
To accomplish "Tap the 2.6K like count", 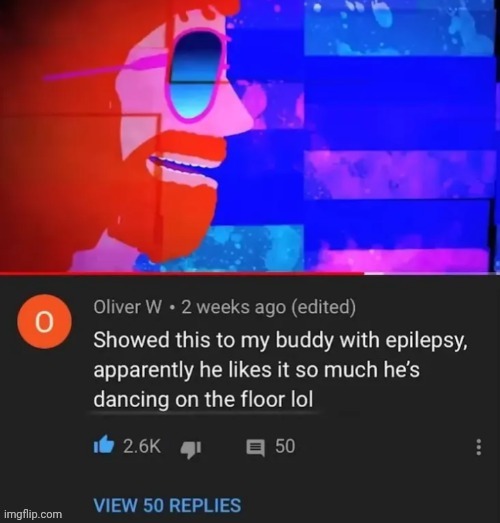I will tap(142, 446).
